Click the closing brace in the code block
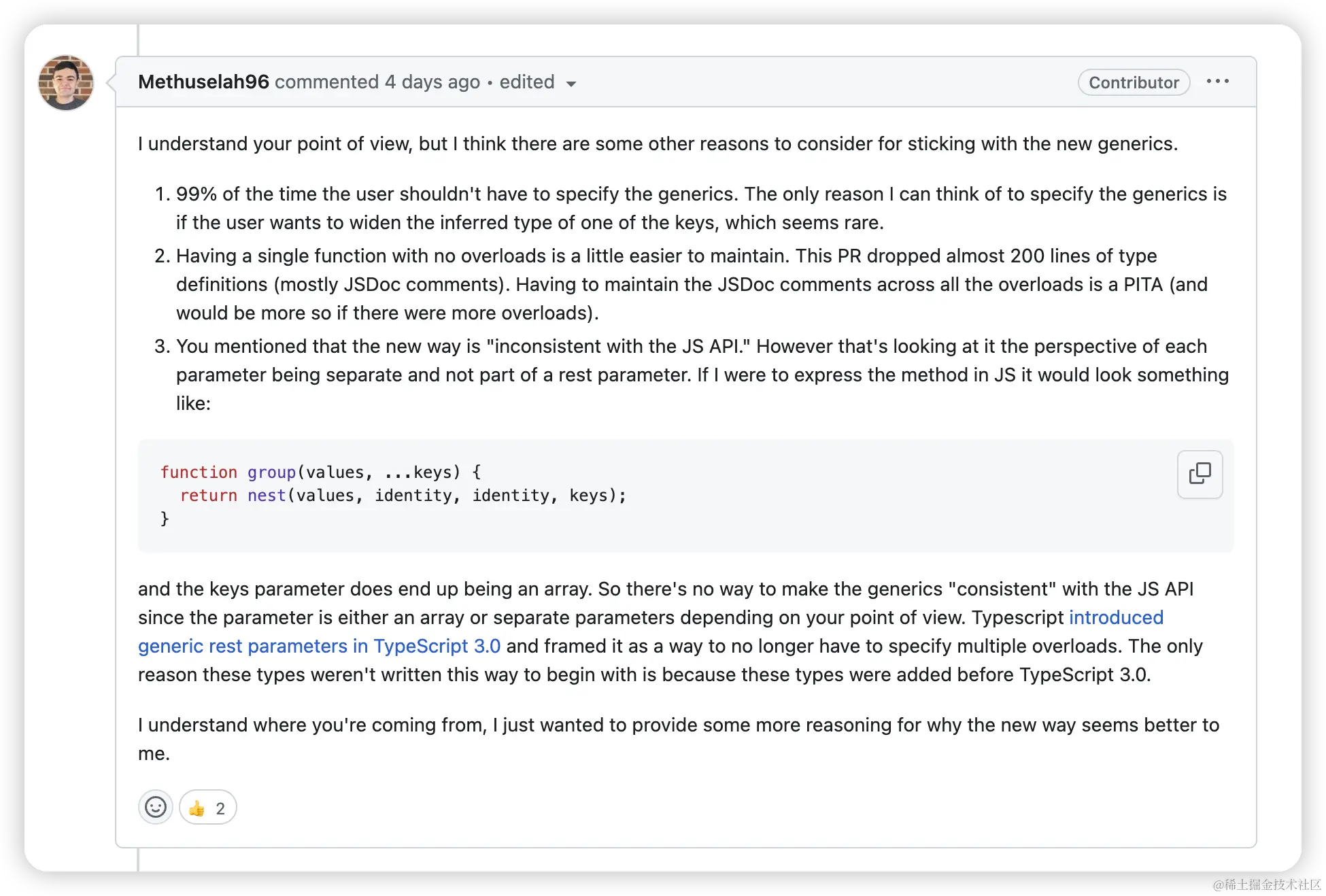This screenshot has width=1326, height=896. (x=165, y=519)
